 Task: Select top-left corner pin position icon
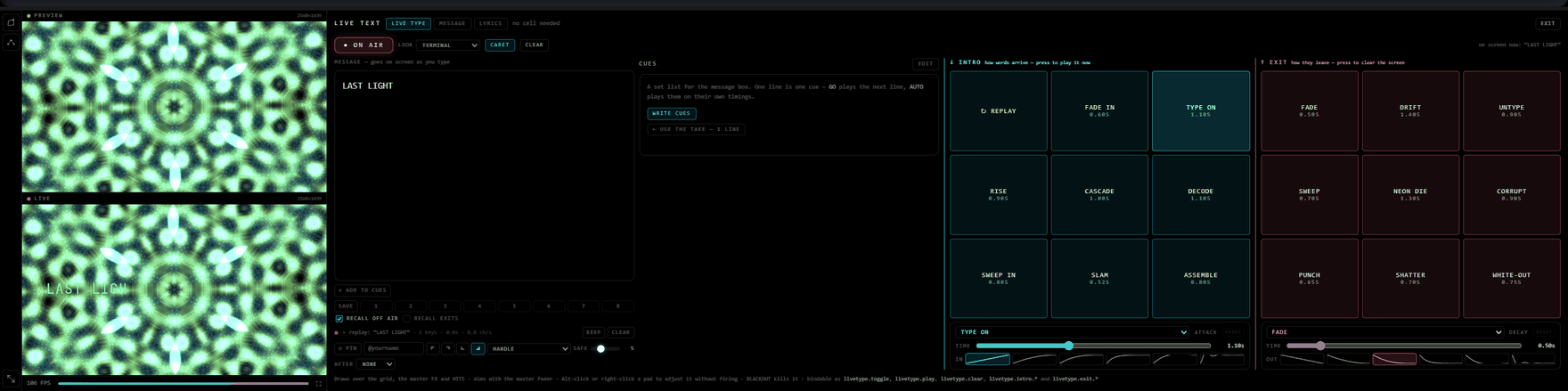click(x=432, y=348)
